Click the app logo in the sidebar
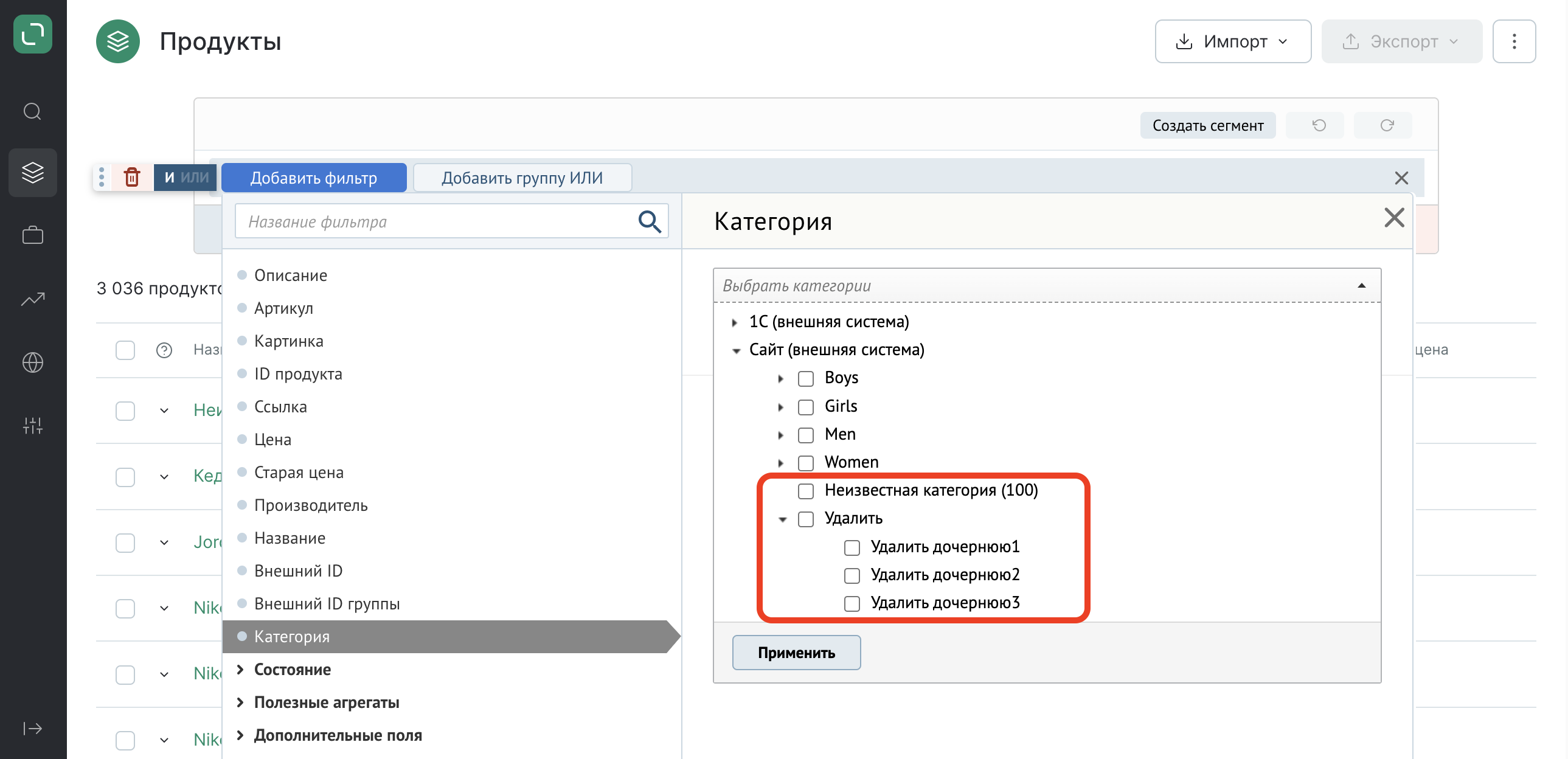The height and width of the screenshot is (759, 1568). (33, 34)
